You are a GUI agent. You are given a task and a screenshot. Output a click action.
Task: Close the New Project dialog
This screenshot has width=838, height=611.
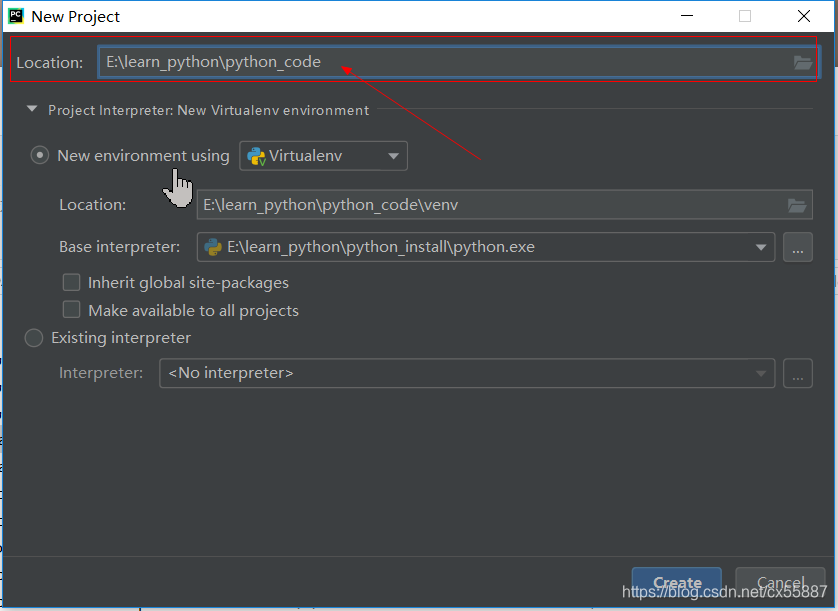click(x=804, y=16)
